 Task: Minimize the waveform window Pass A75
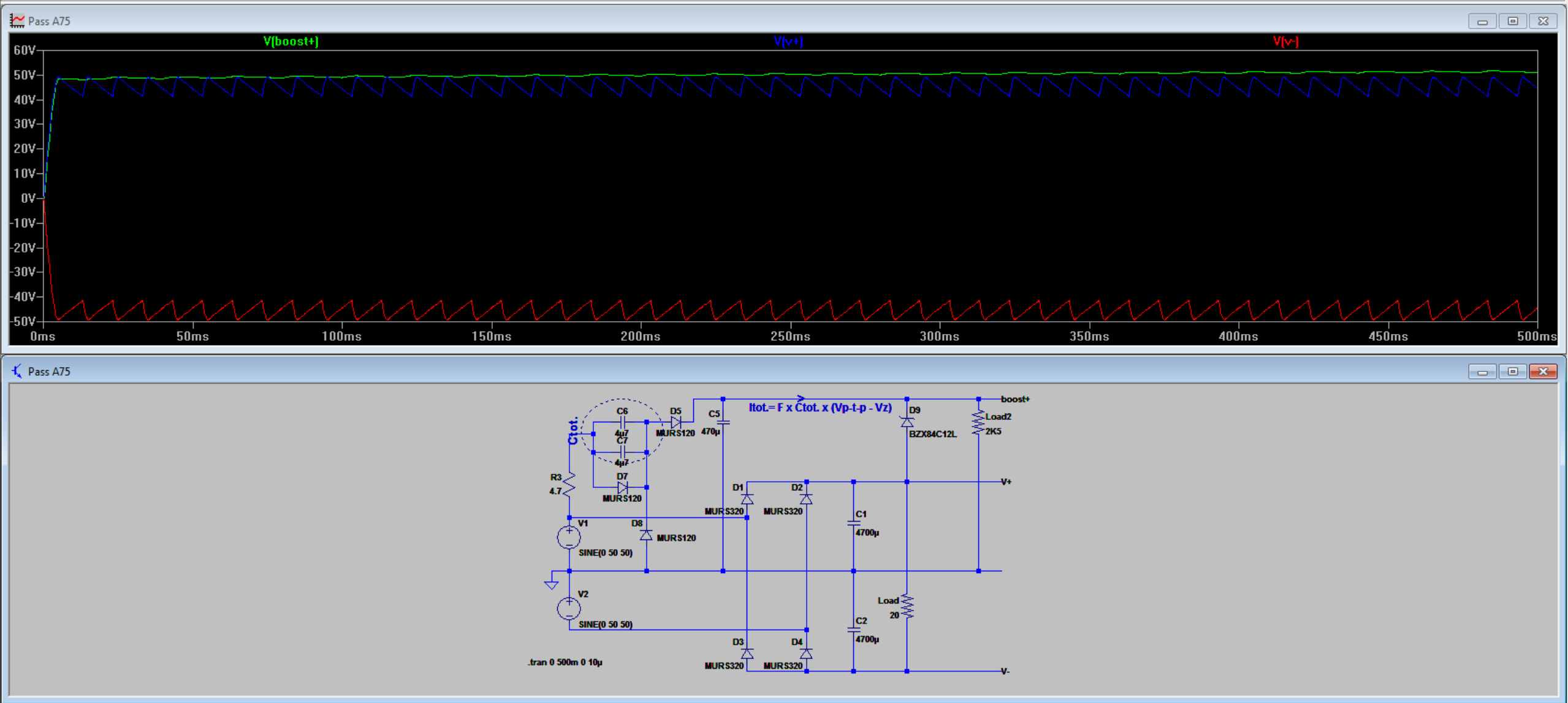1482,21
